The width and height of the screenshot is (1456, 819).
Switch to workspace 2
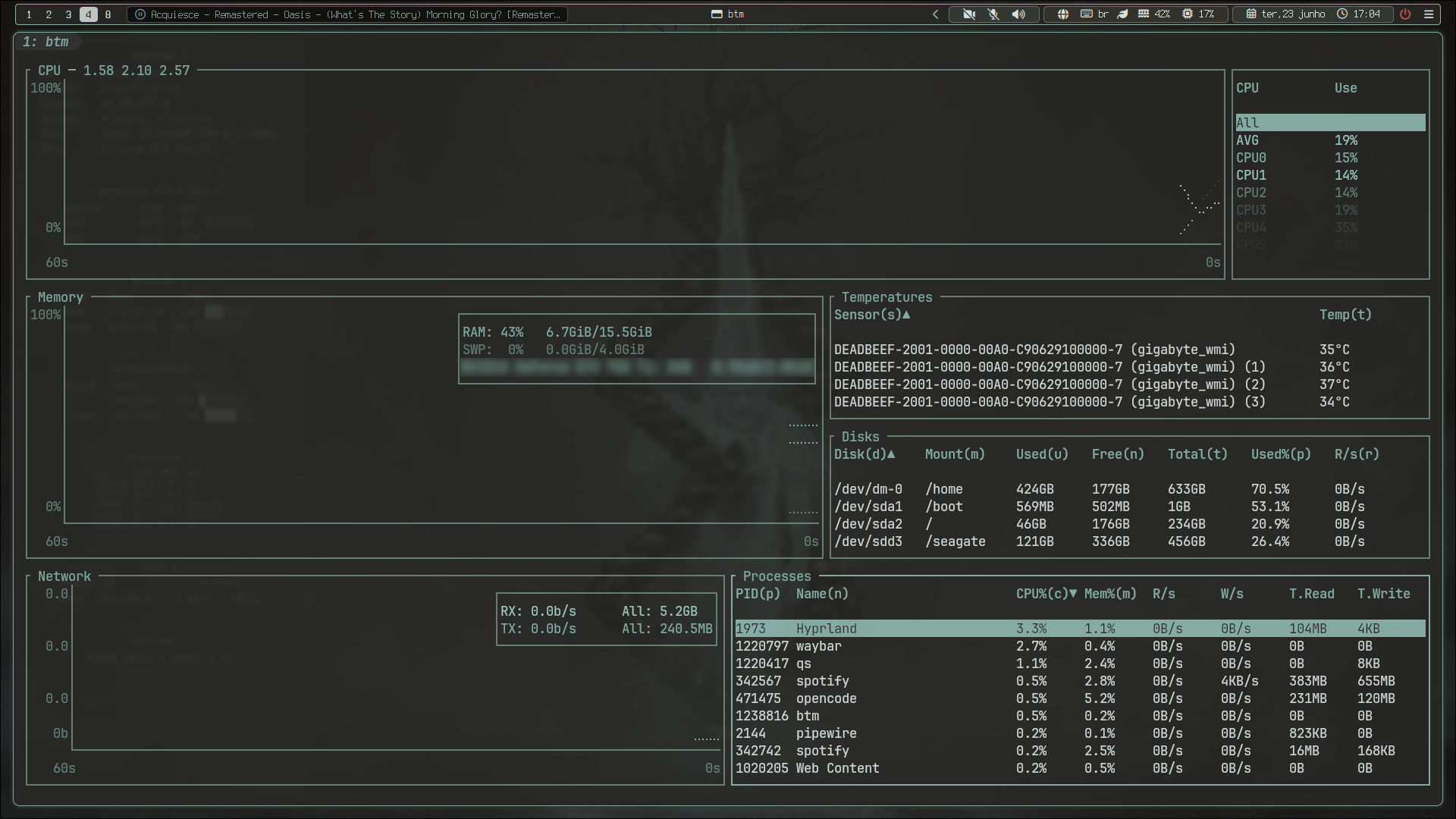49,14
